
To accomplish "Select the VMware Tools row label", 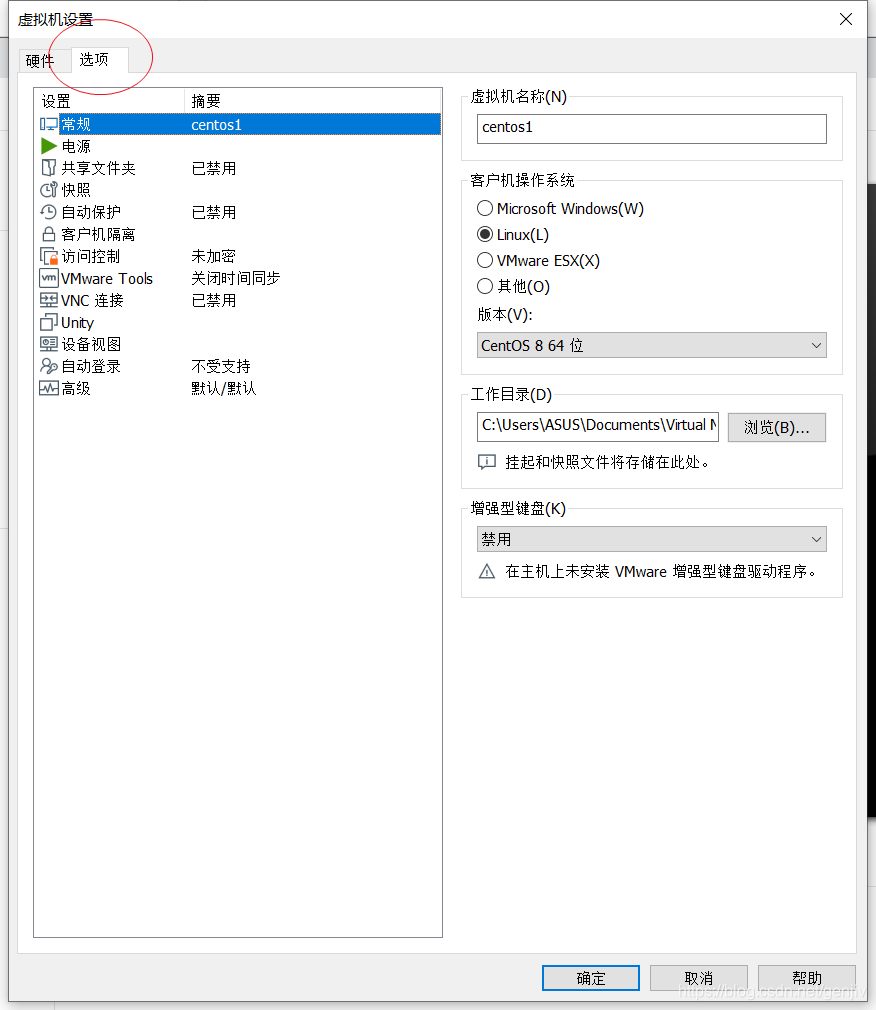I will 107,278.
